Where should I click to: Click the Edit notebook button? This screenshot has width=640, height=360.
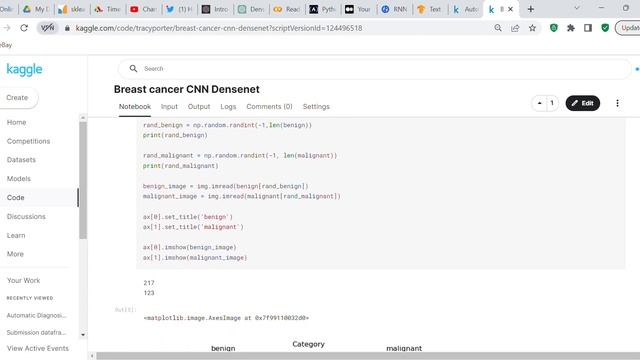click(582, 103)
